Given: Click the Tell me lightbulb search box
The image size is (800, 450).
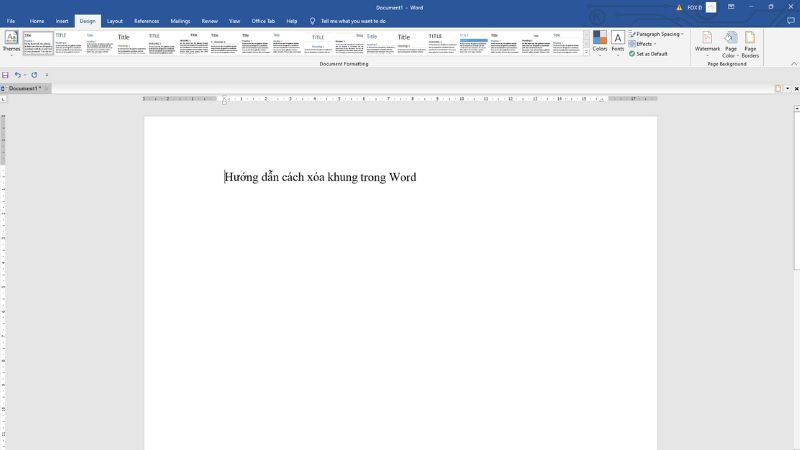Looking at the screenshot, I should [x=350, y=20].
